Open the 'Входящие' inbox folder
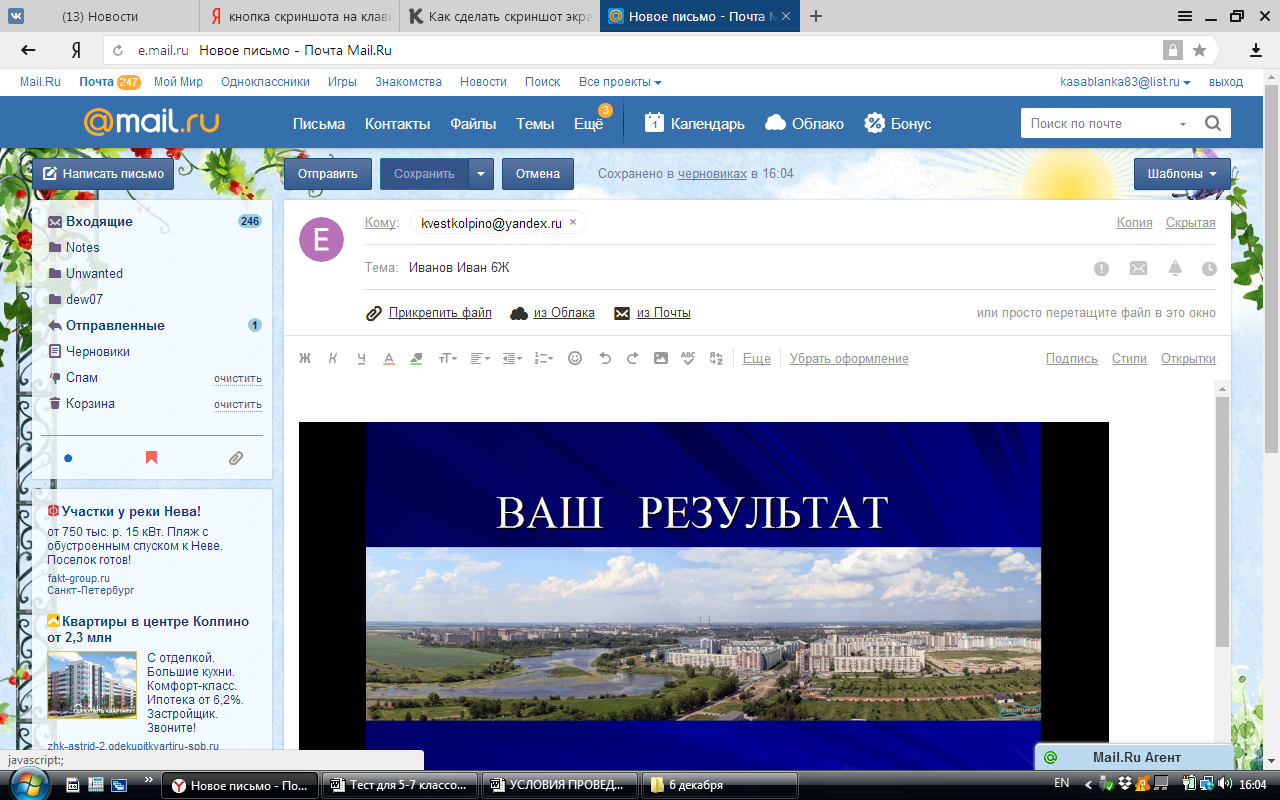The height and width of the screenshot is (800, 1280). tap(99, 221)
